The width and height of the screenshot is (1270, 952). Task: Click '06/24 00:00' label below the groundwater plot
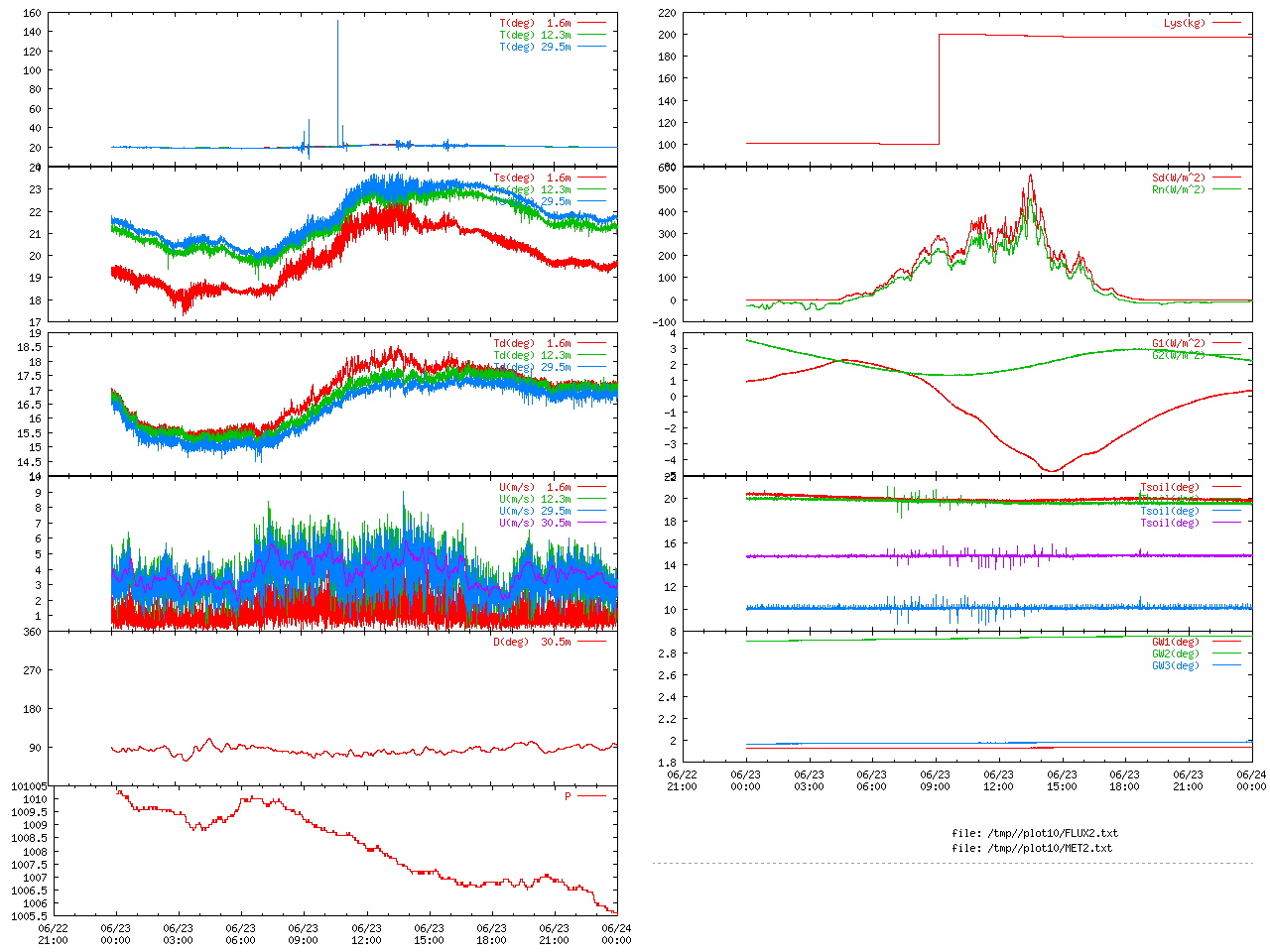coord(1251,780)
